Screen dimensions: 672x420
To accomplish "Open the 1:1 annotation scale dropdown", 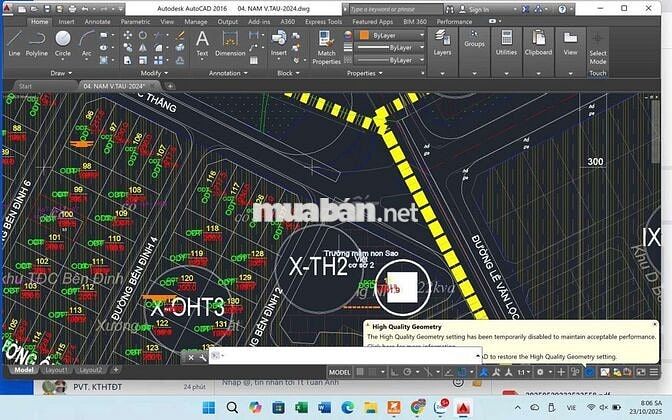I will (524, 372).
